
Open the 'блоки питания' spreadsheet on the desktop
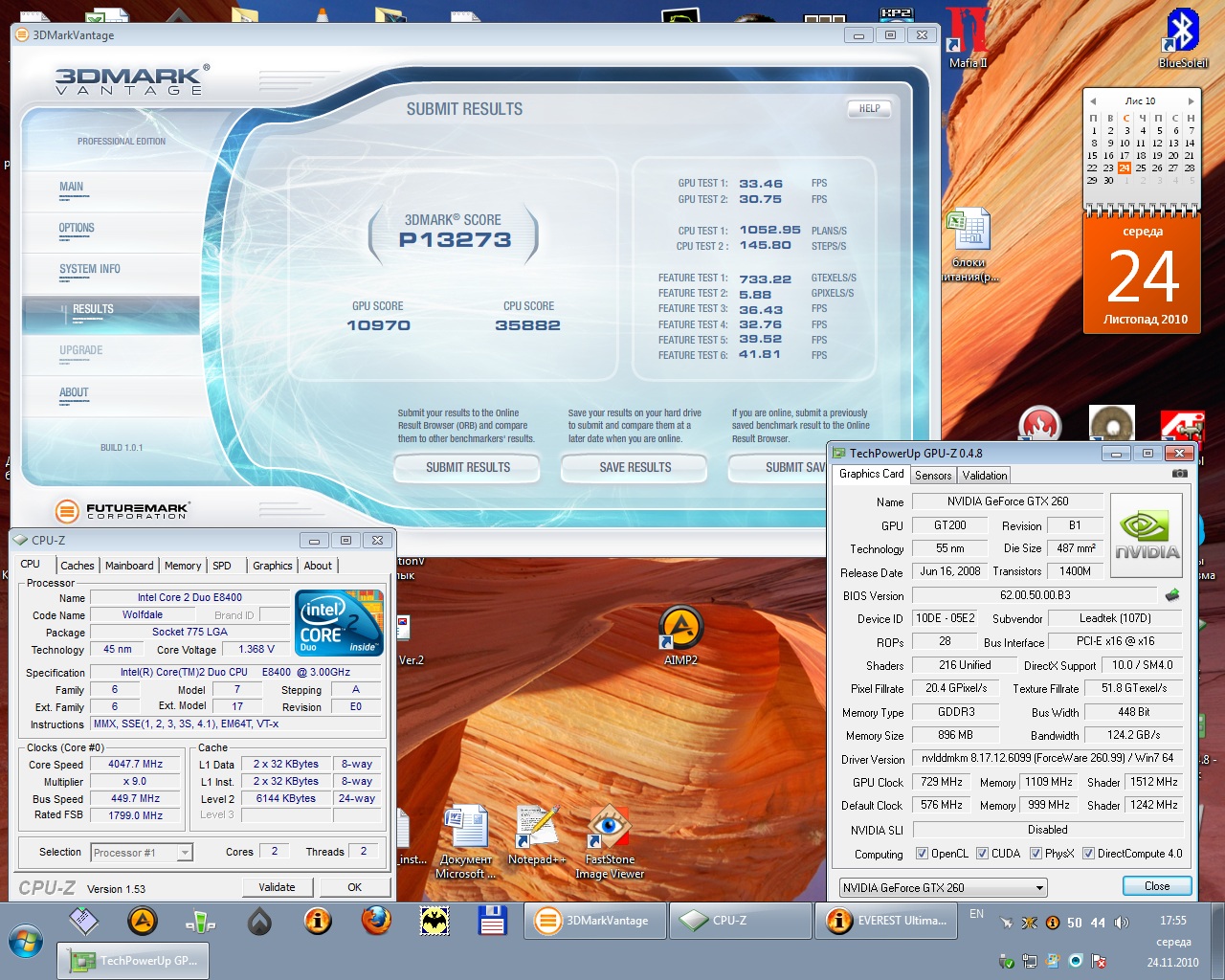[x=969, y=245]
